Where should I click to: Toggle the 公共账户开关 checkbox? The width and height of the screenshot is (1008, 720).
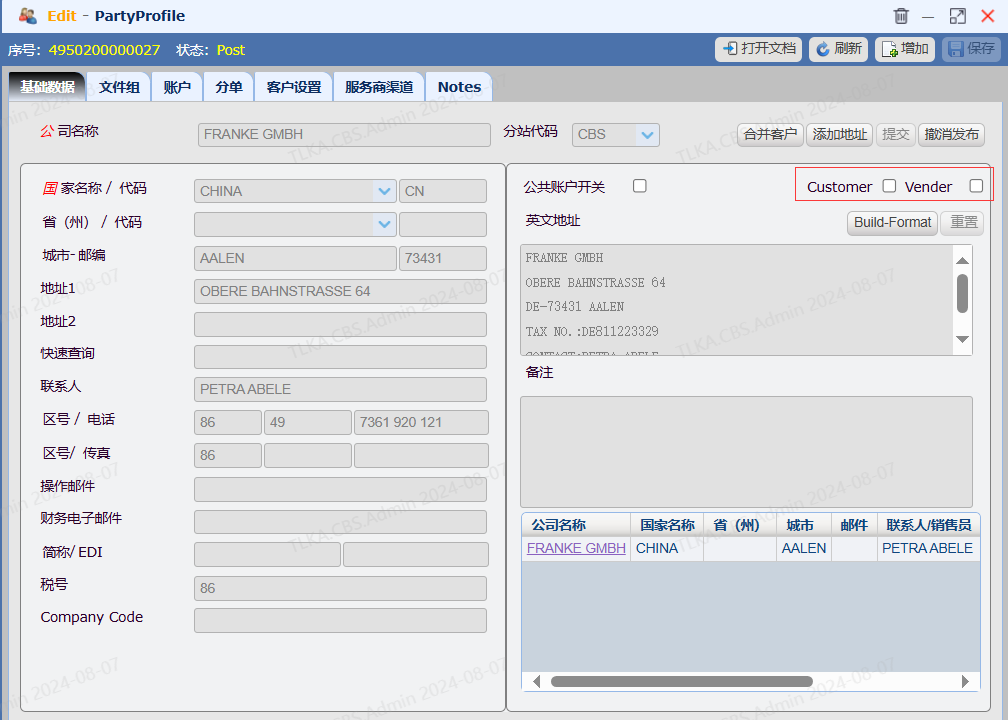coord(639,186)
